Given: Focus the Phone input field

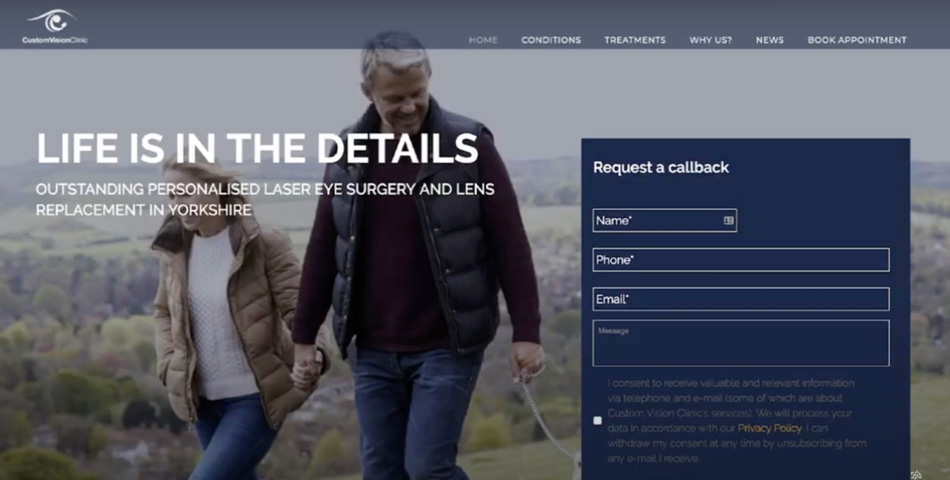Looking at the screenshot, I should (741, 259).
